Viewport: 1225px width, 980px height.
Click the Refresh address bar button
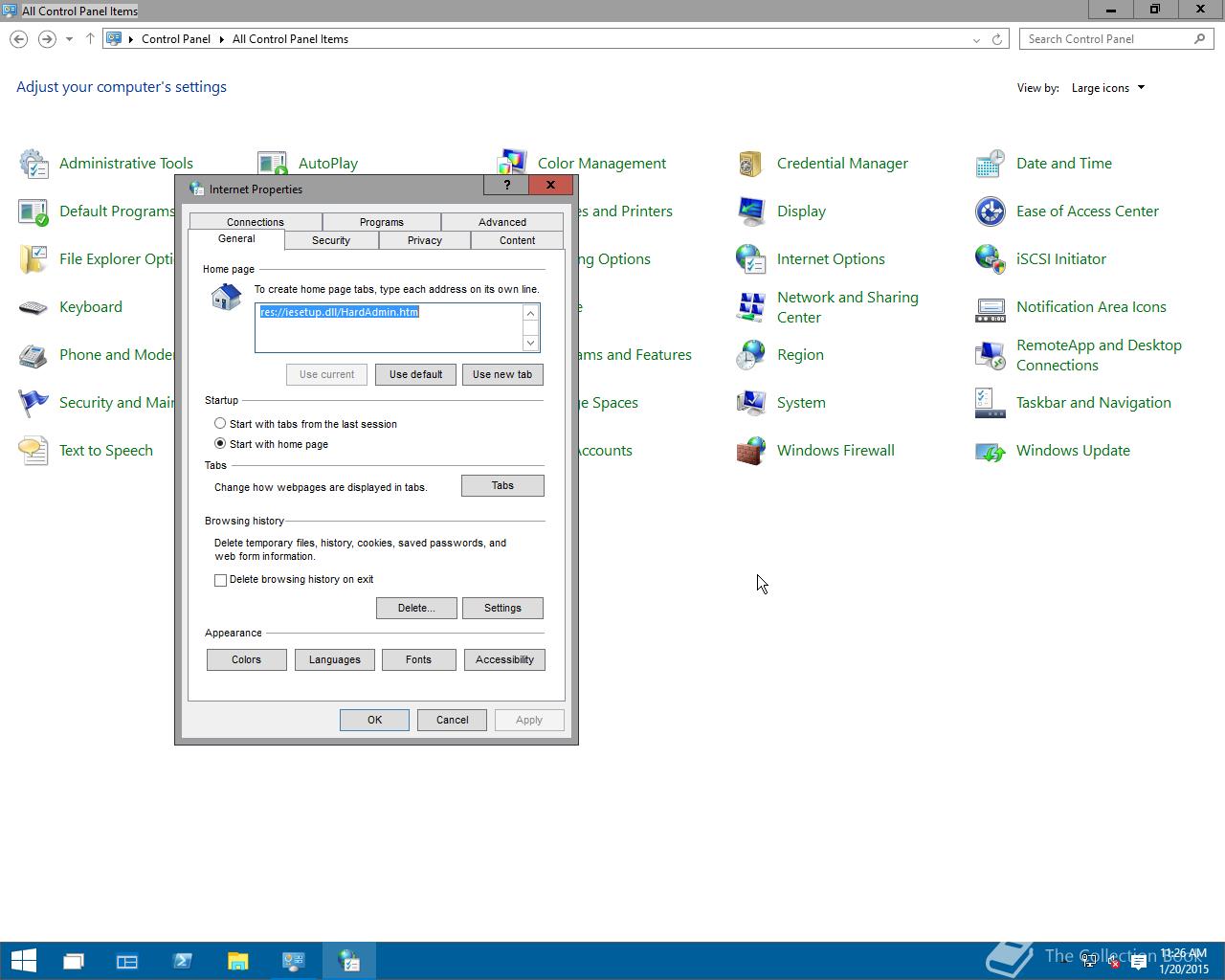click(x=996, y=39)
